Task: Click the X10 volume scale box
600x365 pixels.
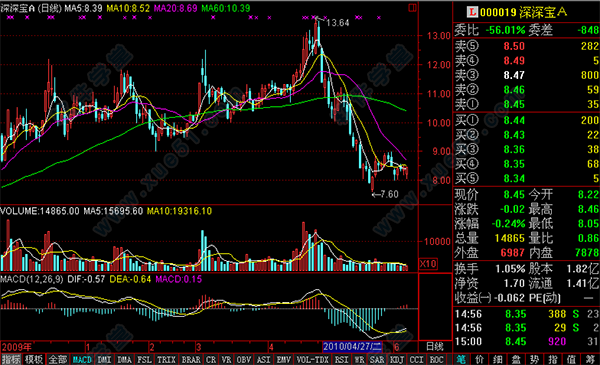Action: (428, 264)
